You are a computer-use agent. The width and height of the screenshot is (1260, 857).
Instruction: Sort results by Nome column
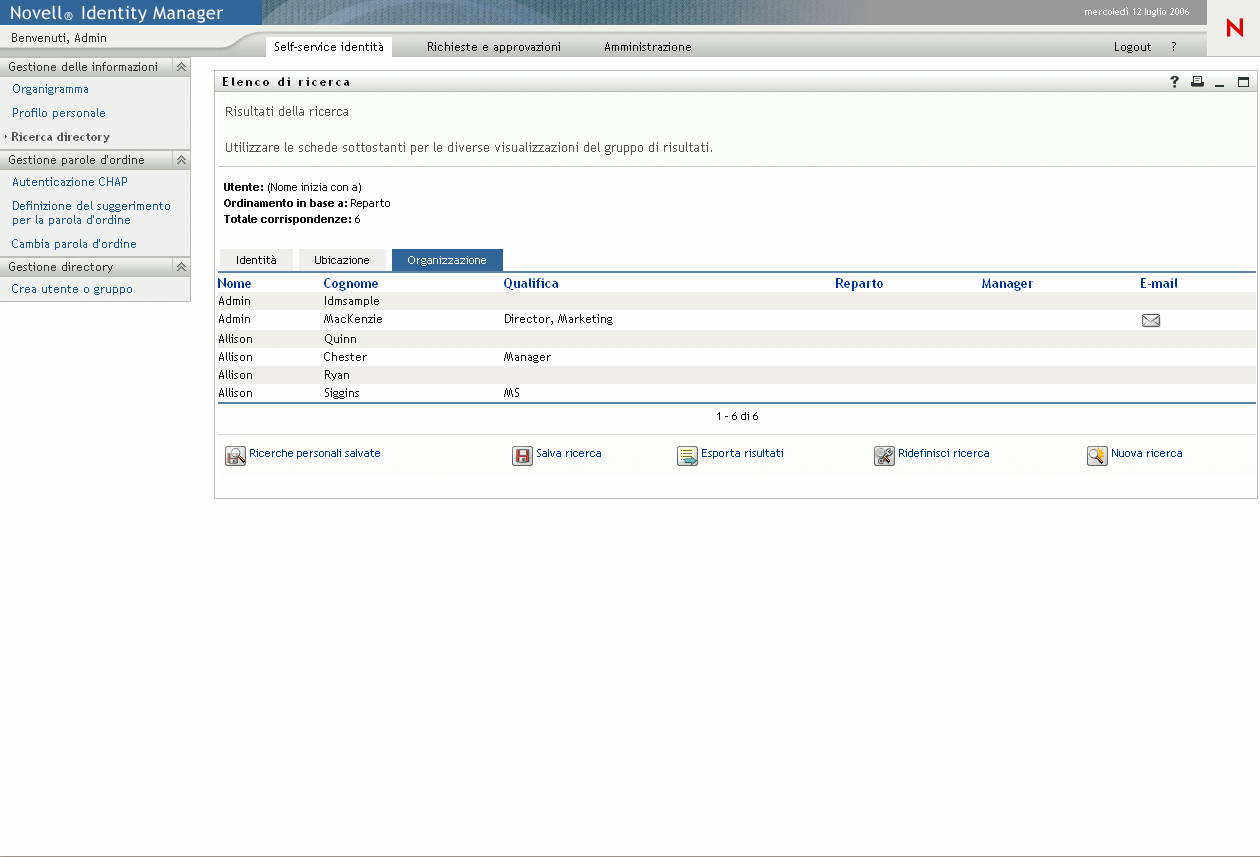(234, 284)
